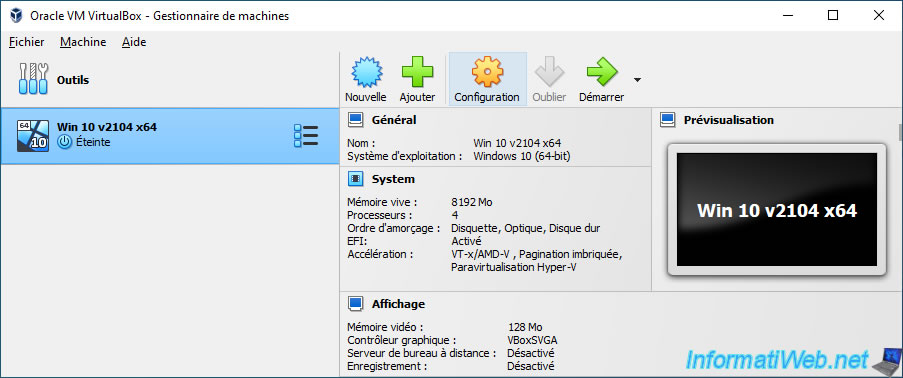The height and width of the screenshot is (378, 903).
Task: Click the Éteinte power state icon
Action: (x=65, y=142)
